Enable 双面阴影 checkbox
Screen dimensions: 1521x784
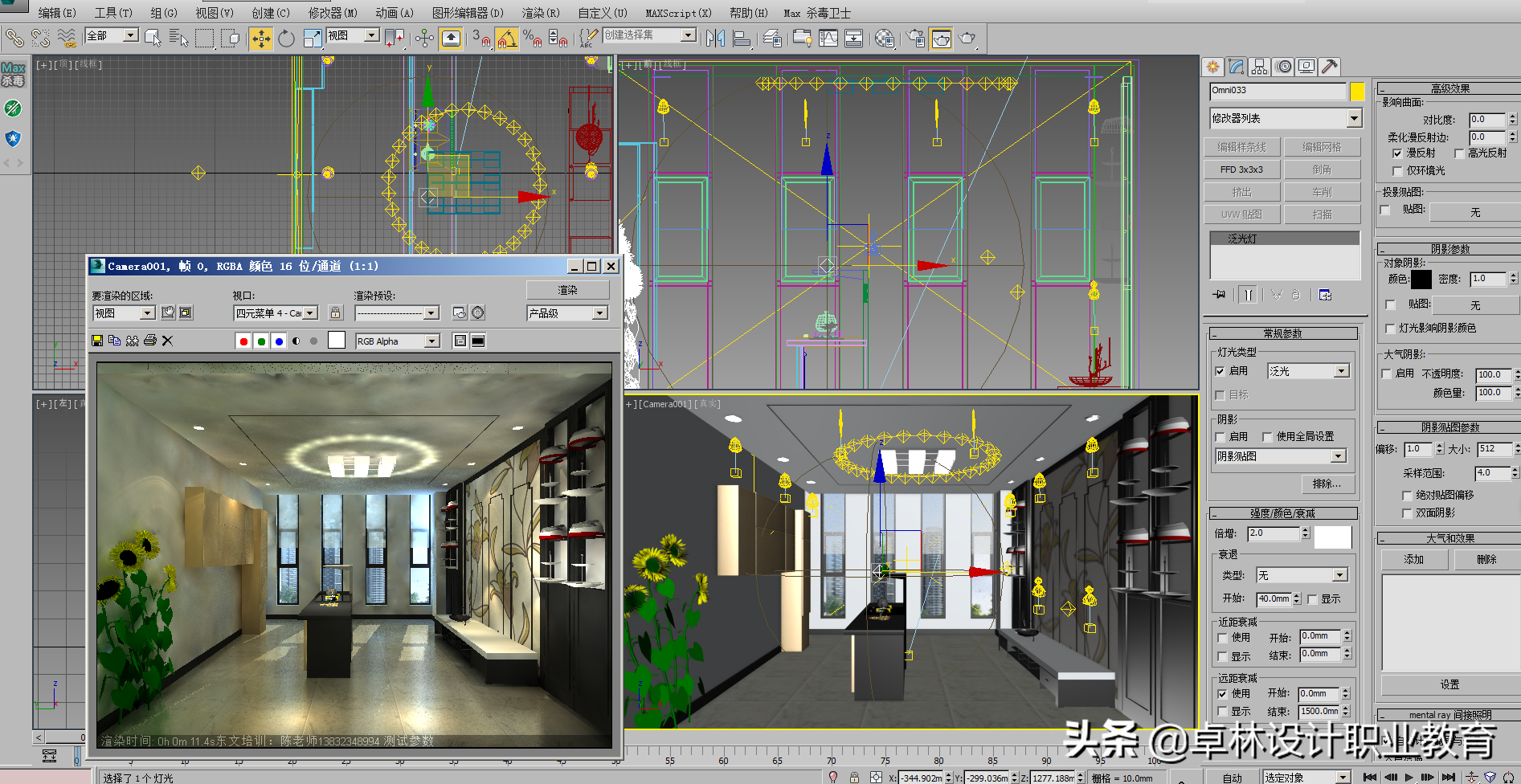click(x=1407, y=513)
